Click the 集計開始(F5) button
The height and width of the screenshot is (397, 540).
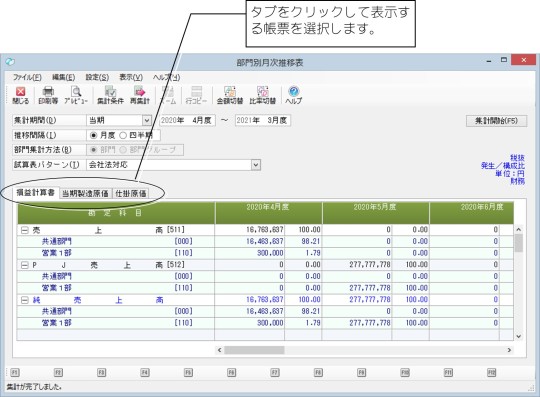click(496, 121)
